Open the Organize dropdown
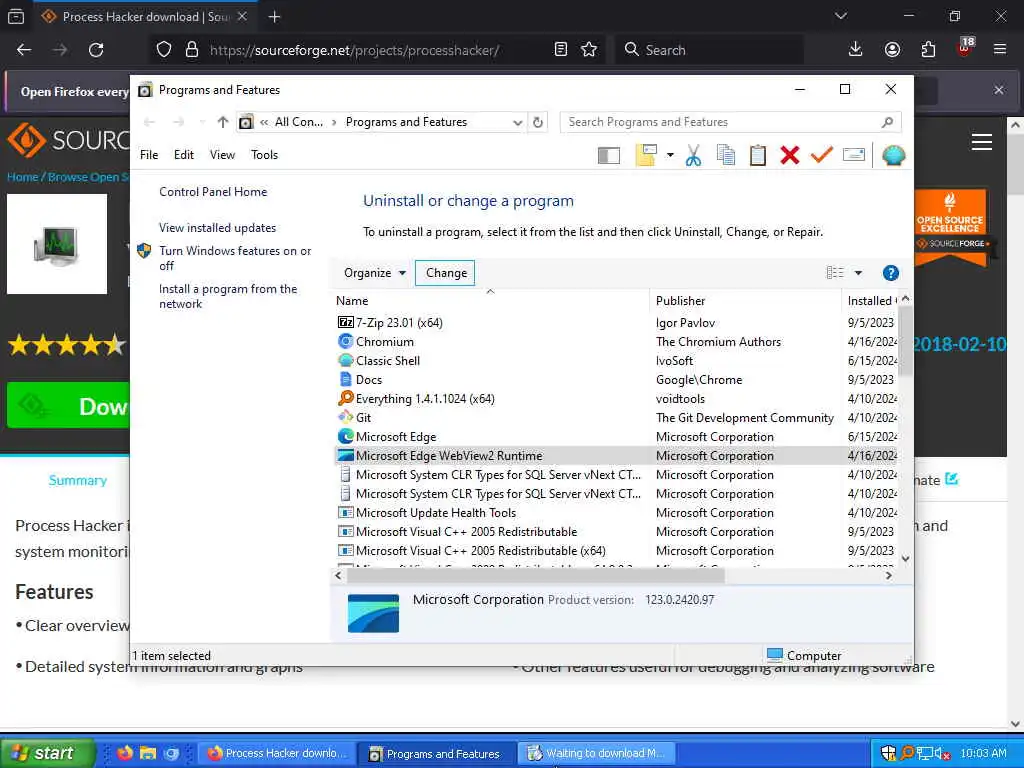The image size is (1024, 768). pyautogui.click(x=375, y=273)
